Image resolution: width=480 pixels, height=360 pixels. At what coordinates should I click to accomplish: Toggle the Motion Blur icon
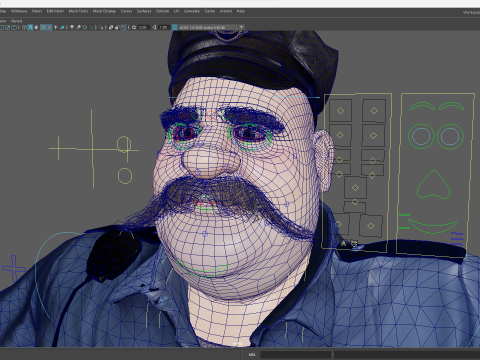[79, 27]
